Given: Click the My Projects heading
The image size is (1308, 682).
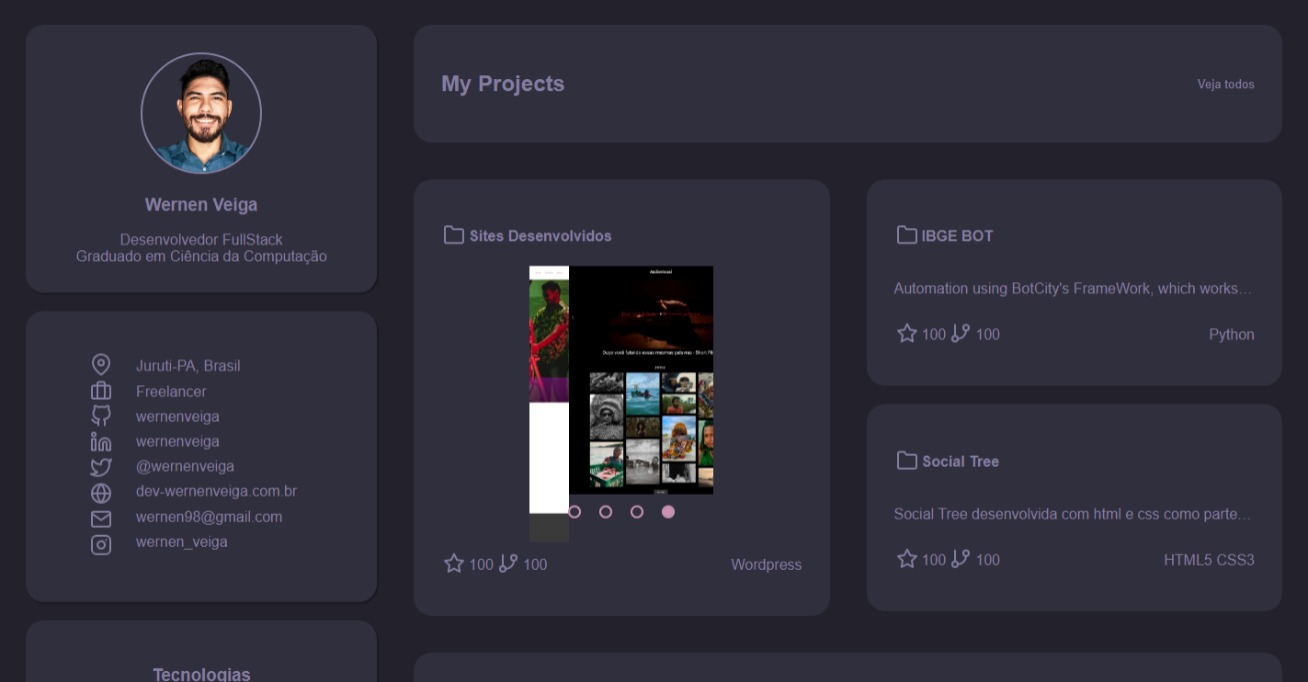Looking at the screenshot, I should (x=503, y=84).
